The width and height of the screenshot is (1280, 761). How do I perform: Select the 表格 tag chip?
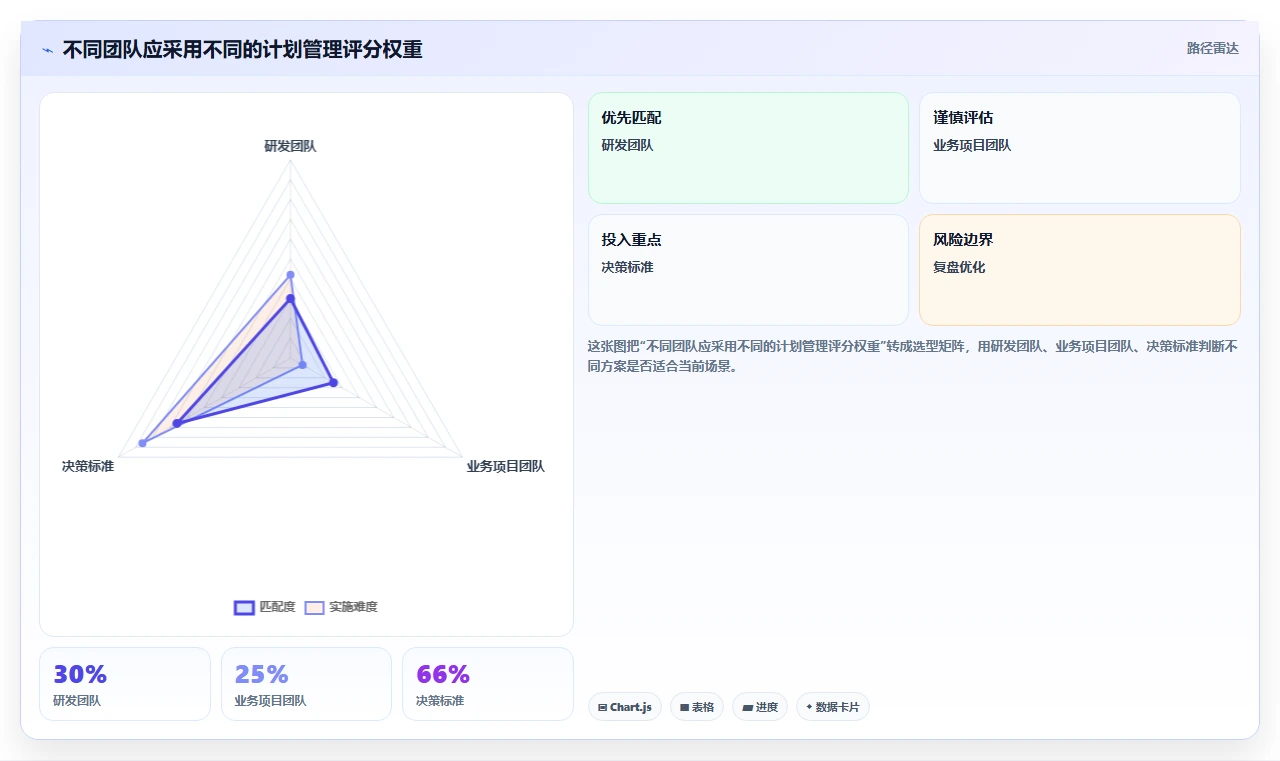pos(697,707)
